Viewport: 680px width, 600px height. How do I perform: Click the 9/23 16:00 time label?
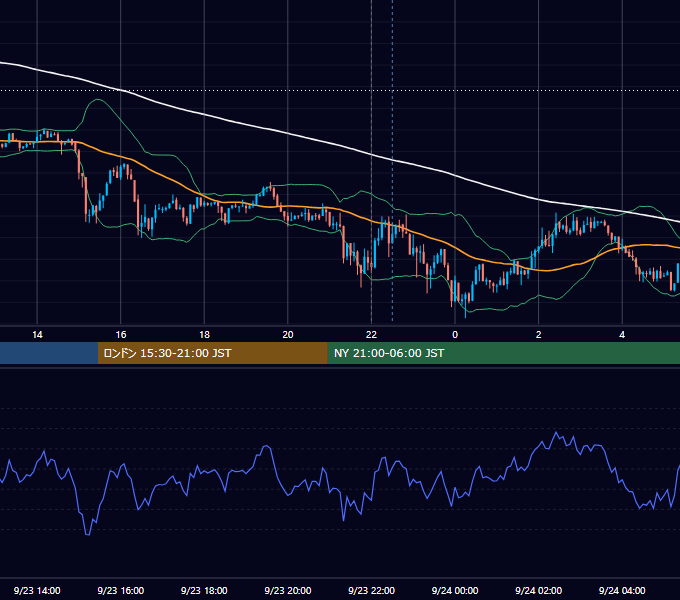[121, 590]
